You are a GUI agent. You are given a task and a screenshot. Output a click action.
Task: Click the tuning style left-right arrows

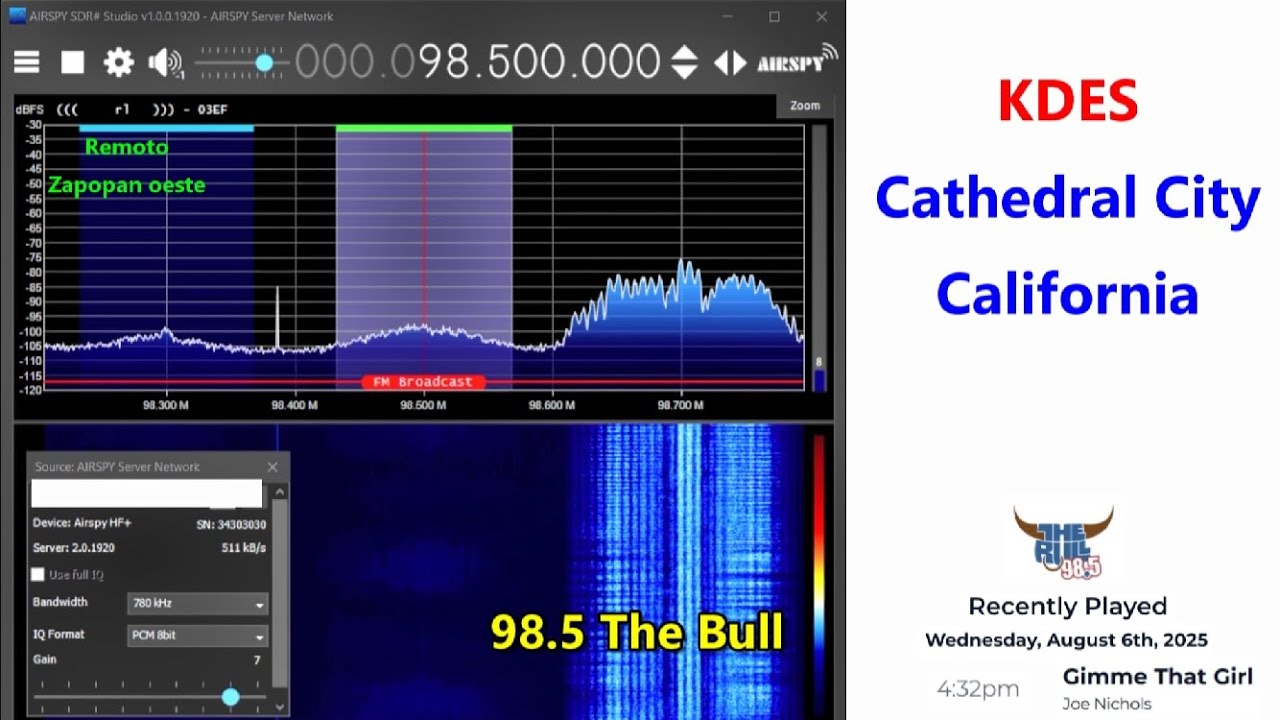click(x=730, y=63)
